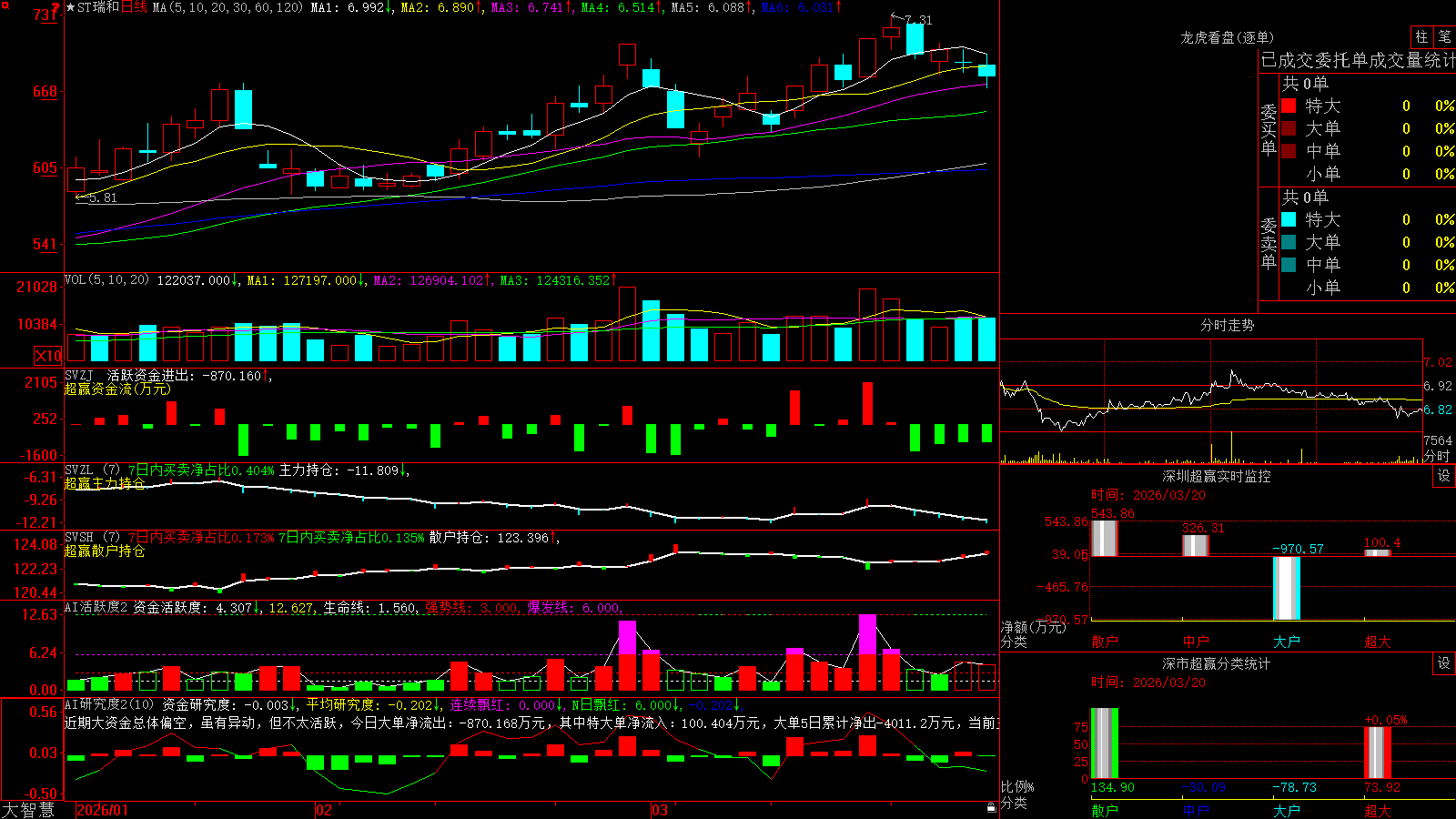
Task: Click the red question mark help icon
Action: [x=56, y=8]
